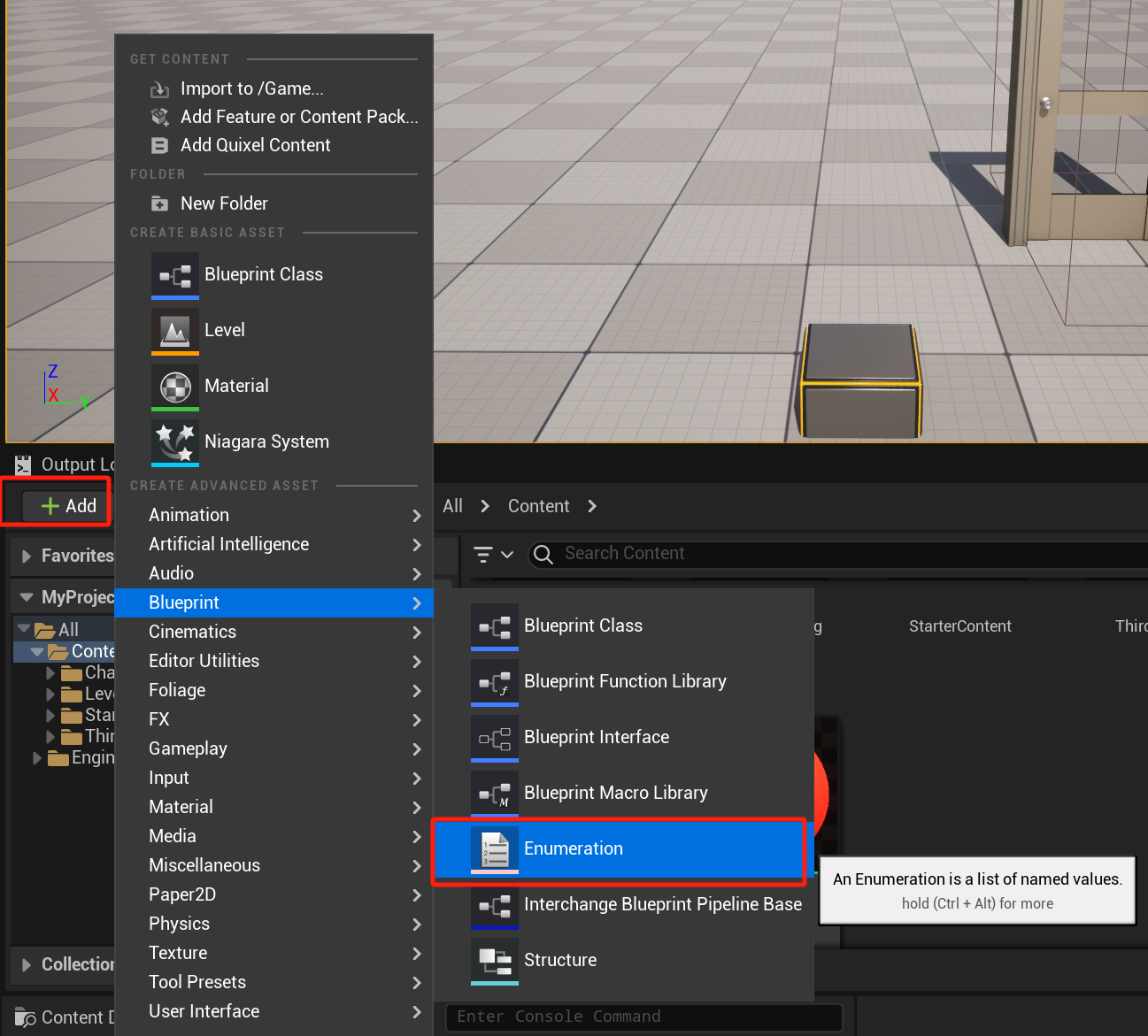The height and width of the screenshot is (1036, 1148).
Task: Expand the Collections section
Action: (27, 965)
